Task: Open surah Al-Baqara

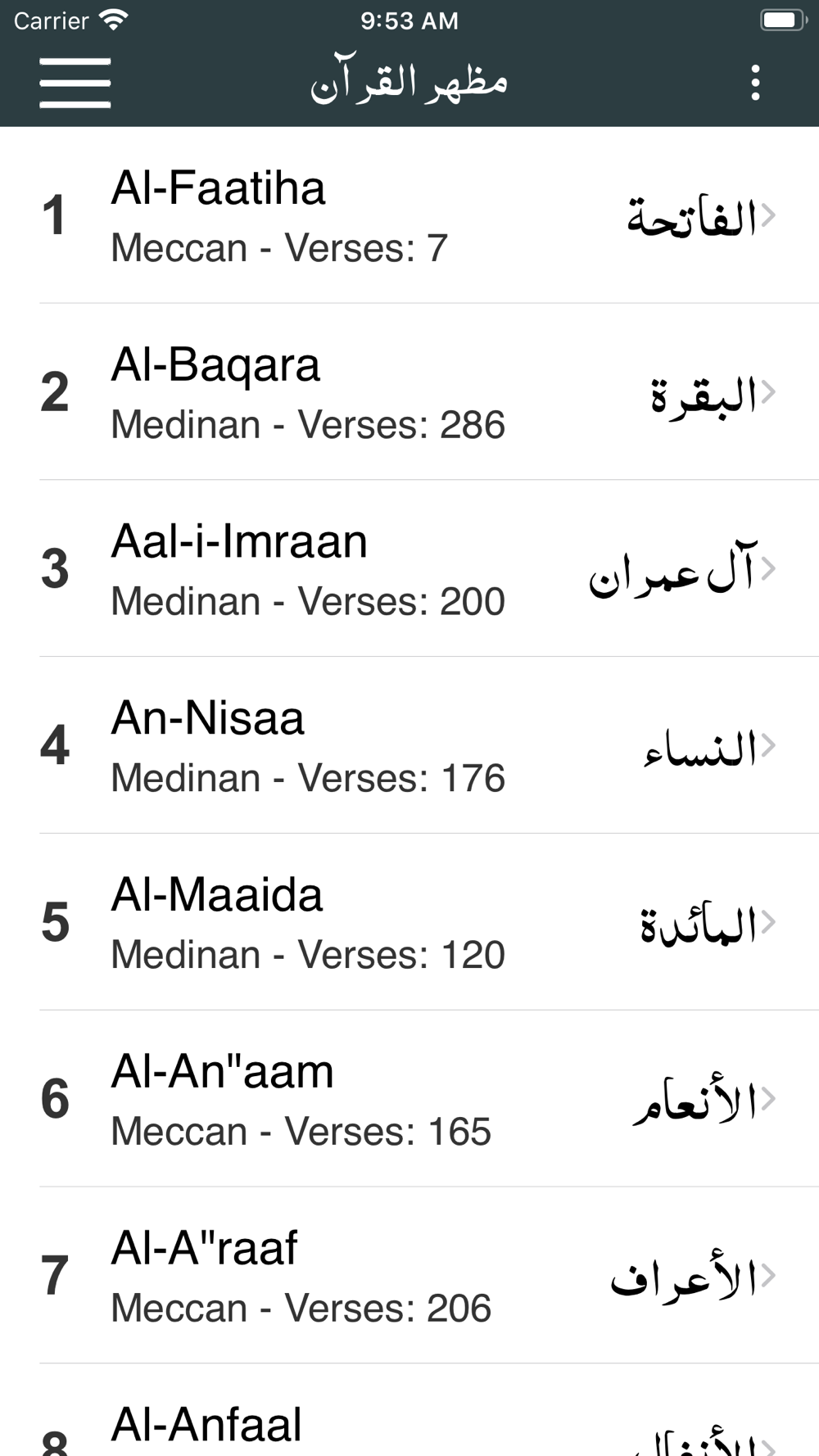Action: 409,392
